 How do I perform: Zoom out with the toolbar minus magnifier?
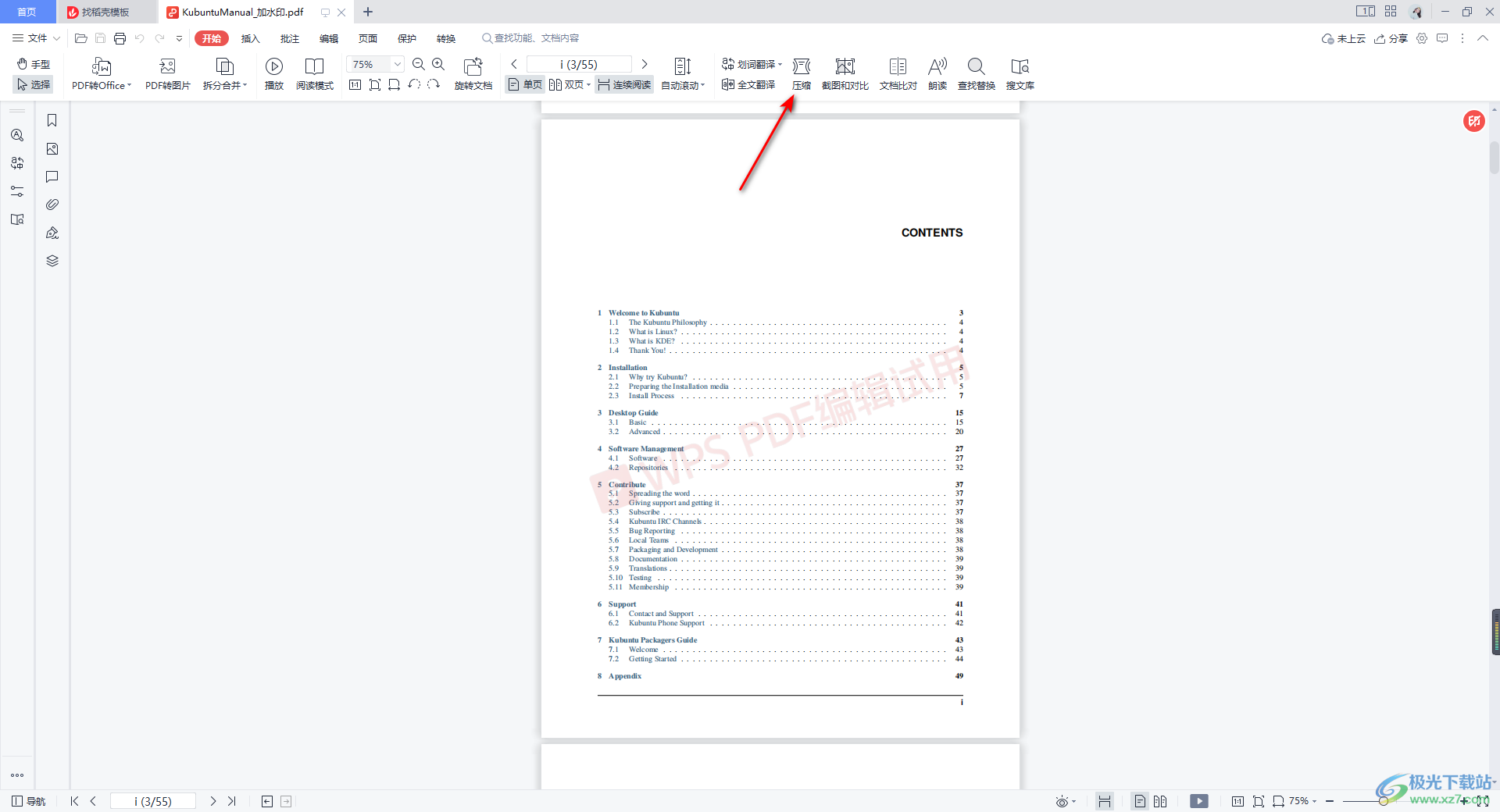tap(419, 64)
